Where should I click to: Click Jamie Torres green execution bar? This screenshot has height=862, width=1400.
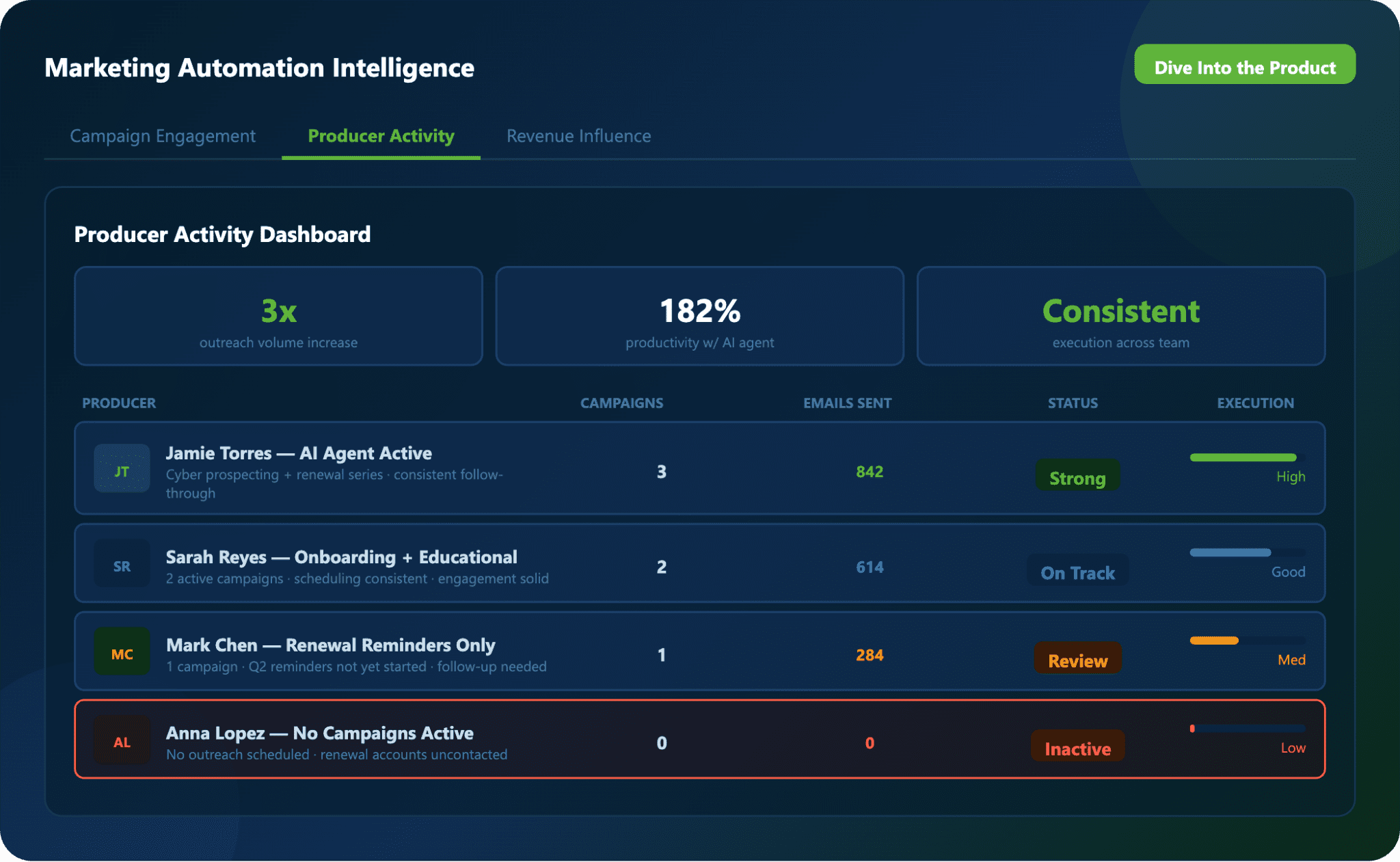[1243, 457]
